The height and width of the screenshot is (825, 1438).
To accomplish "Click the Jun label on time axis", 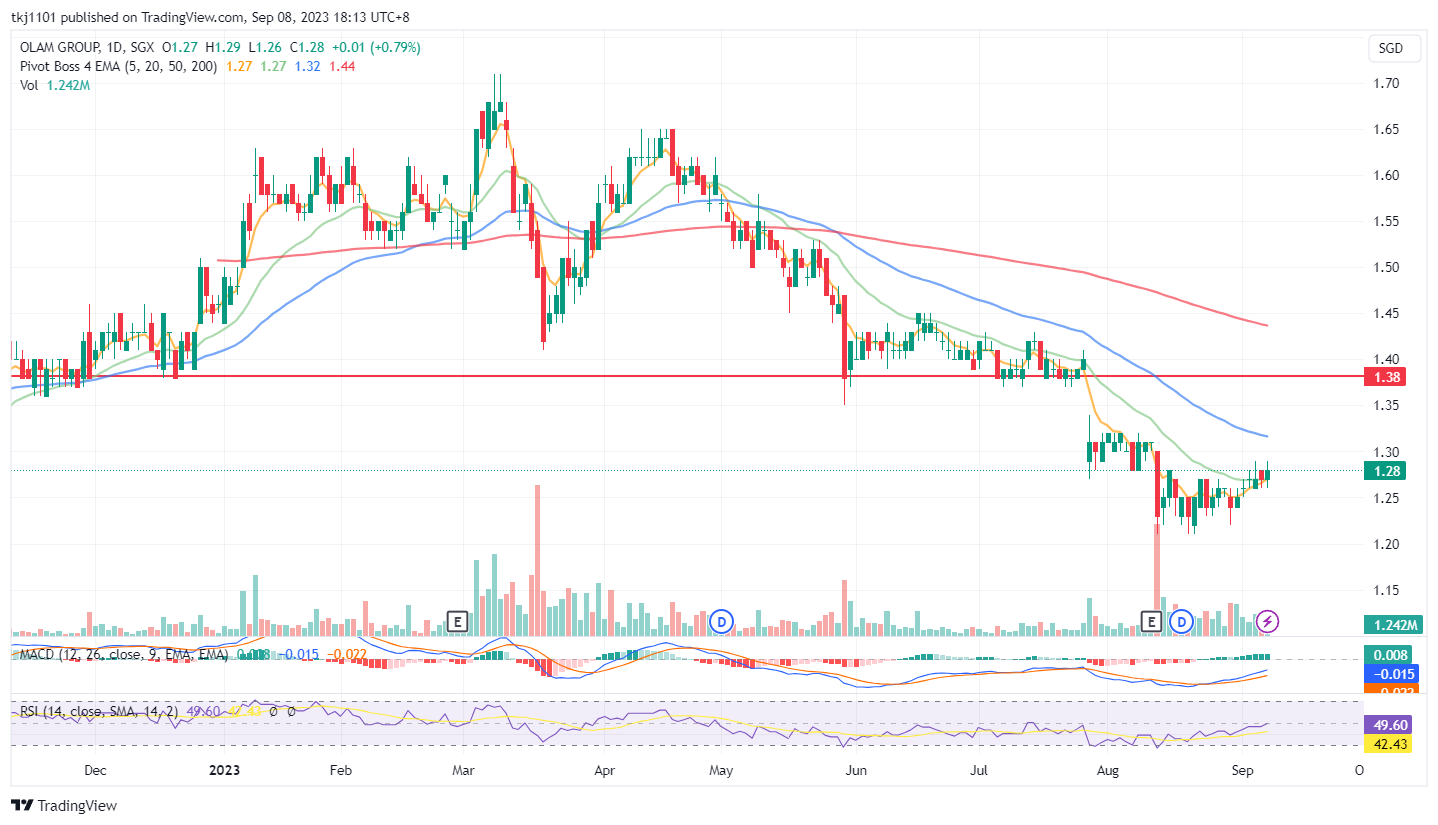I will coord(855,771).
